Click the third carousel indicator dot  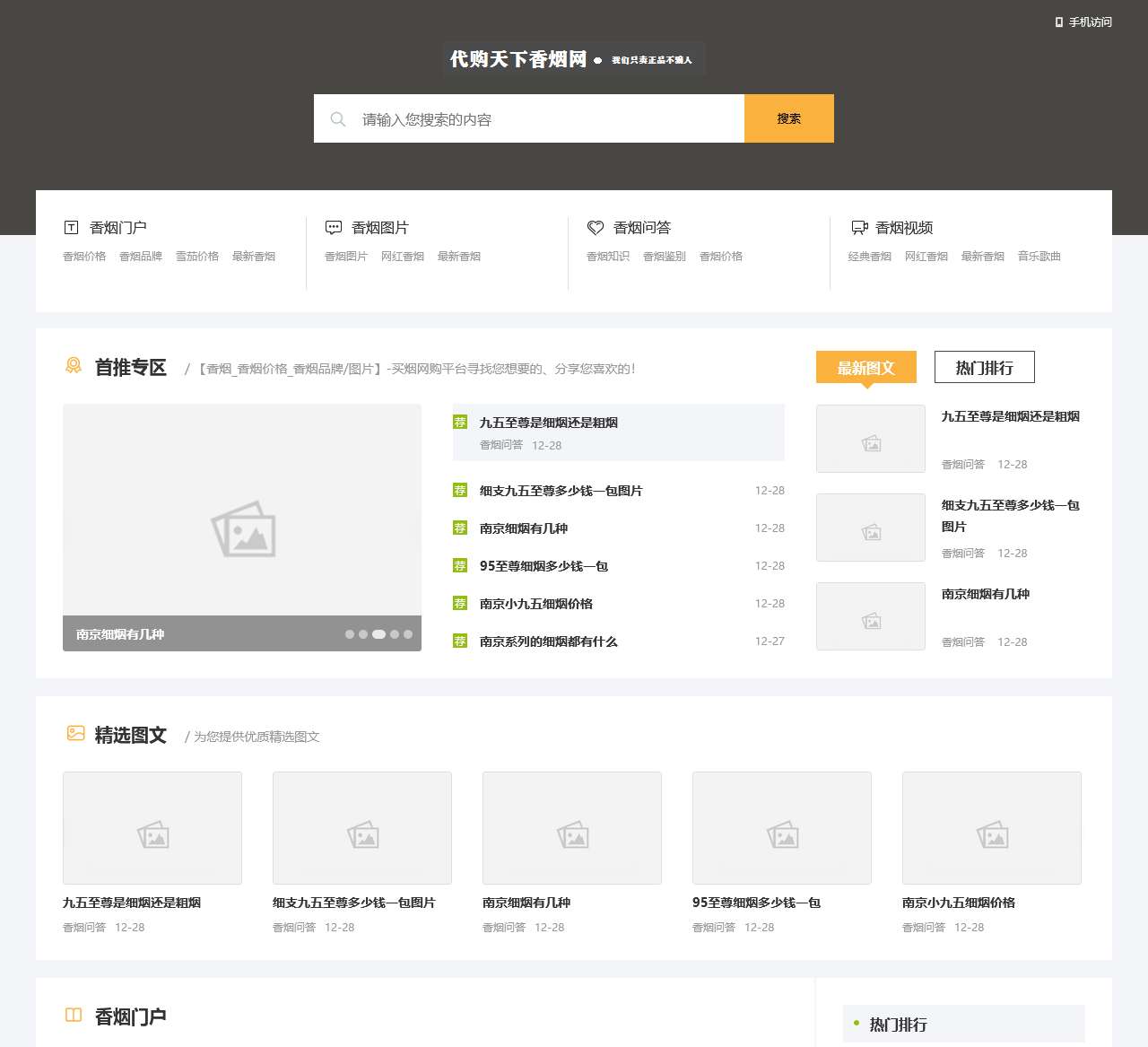click(378, 634)
